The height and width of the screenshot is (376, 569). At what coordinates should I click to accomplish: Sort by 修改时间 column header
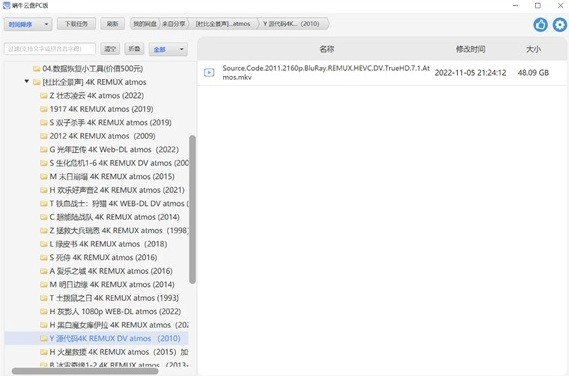click(x=470, y=49)
